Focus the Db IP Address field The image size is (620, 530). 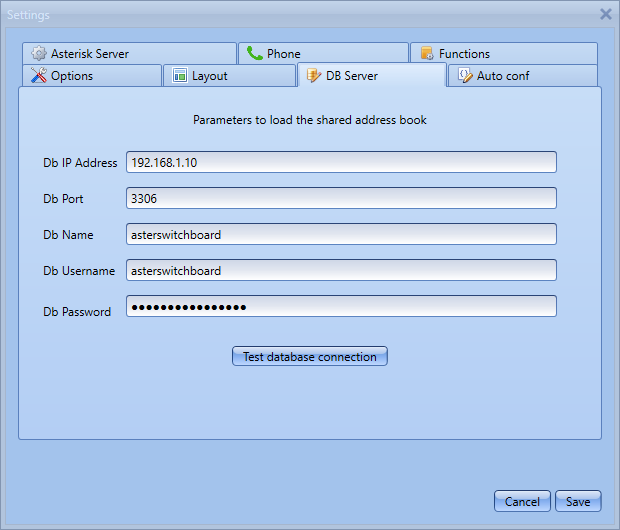pos(341,162)
